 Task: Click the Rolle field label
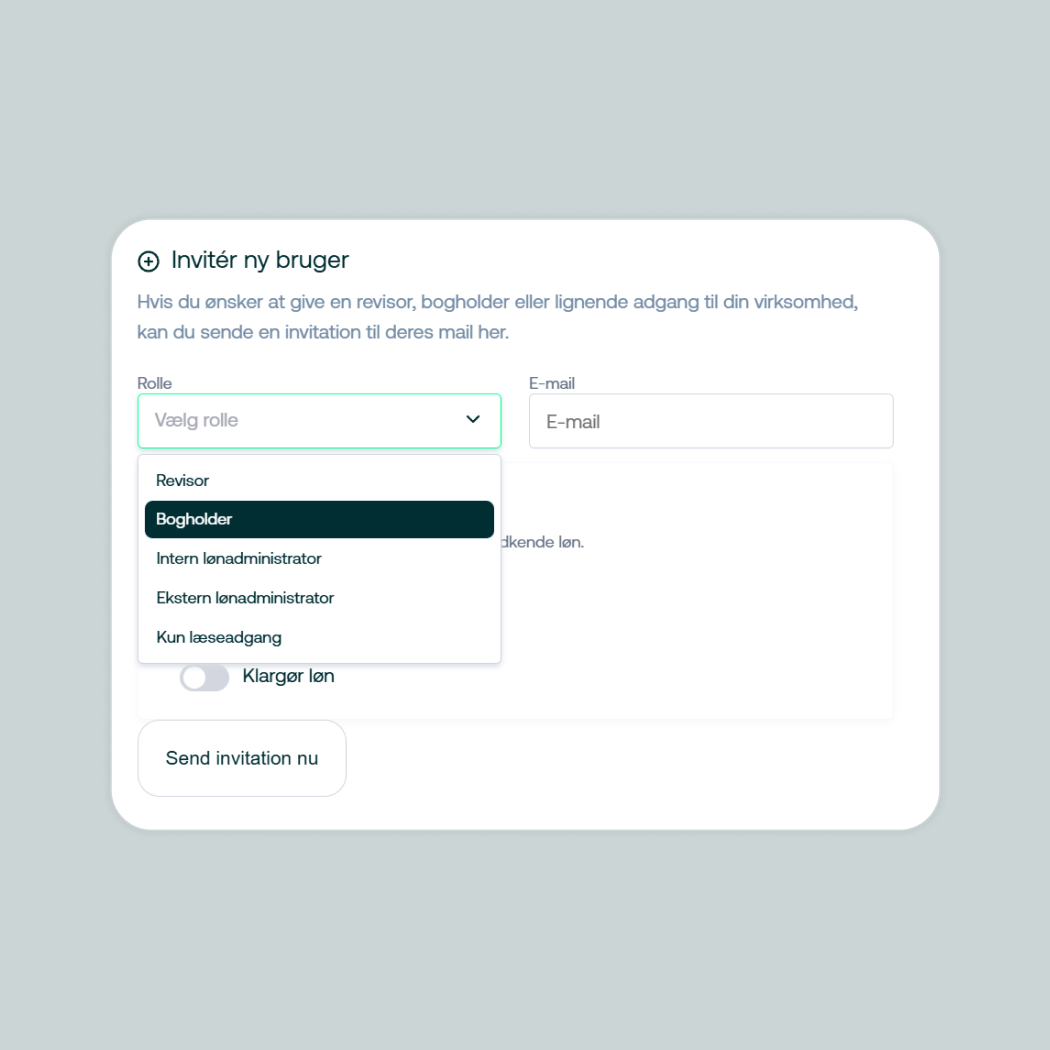point(155,383)
